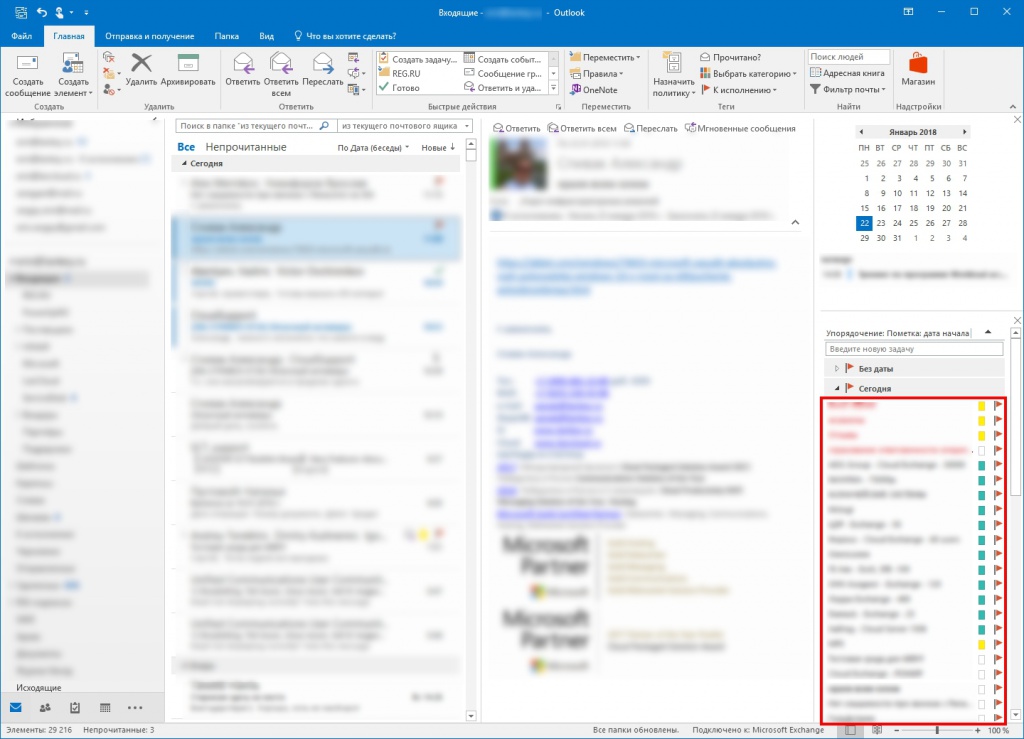The image size is (1024, 739).
Task: Click the Создать сообщение button
Action: point(27,75)
